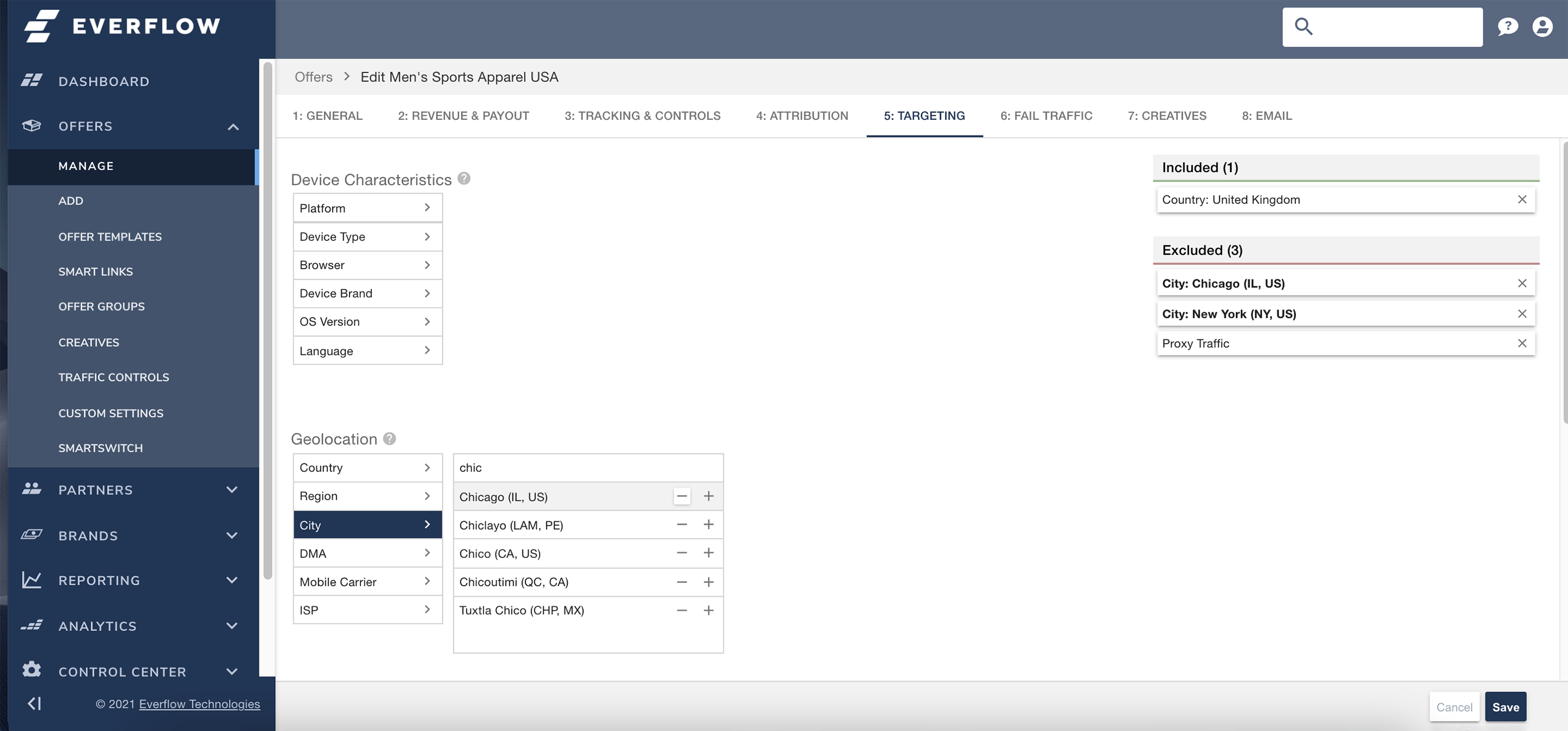Click the city search field containing chic
This screenshot has height=731, width=1568.
pyautogui.click(x=587, y=468)
